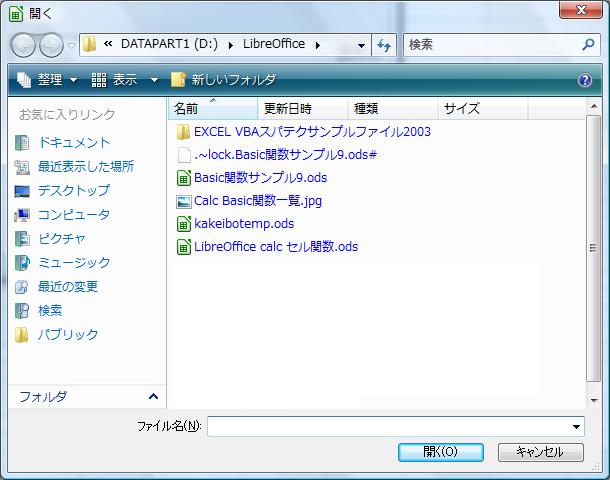Click the ミュージック sidebar icon

pos(22,263)
